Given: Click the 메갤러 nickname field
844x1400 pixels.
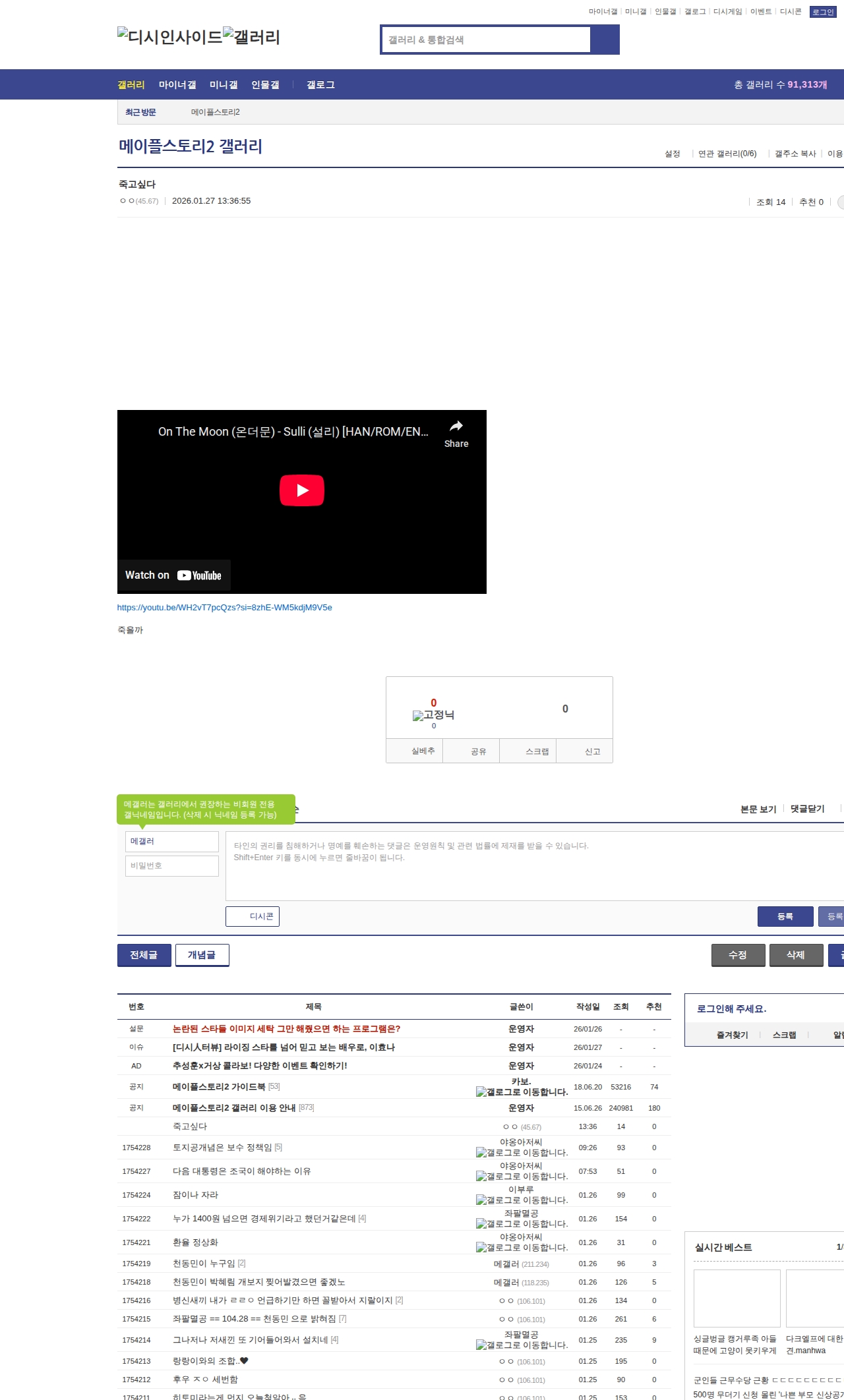Looking at the screenshot, I should 172,842.
